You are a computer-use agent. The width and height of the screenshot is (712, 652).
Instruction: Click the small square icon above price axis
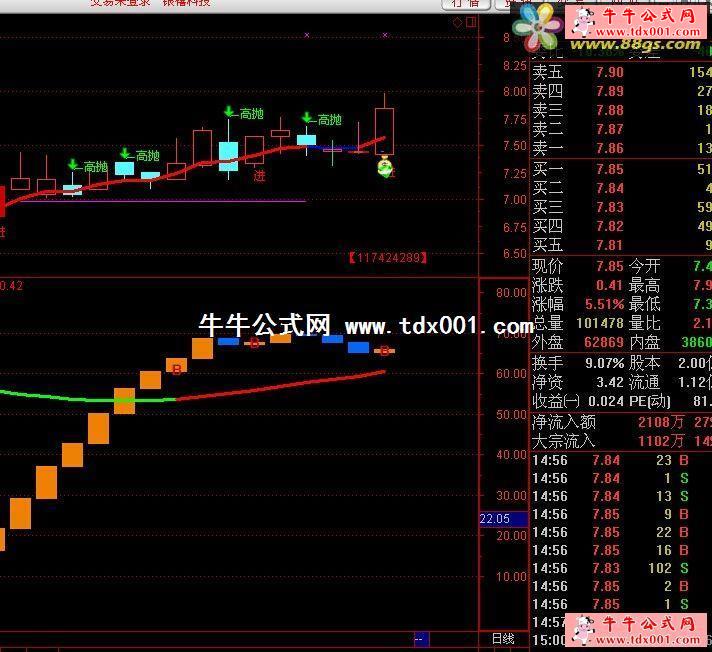click(472, 22)
